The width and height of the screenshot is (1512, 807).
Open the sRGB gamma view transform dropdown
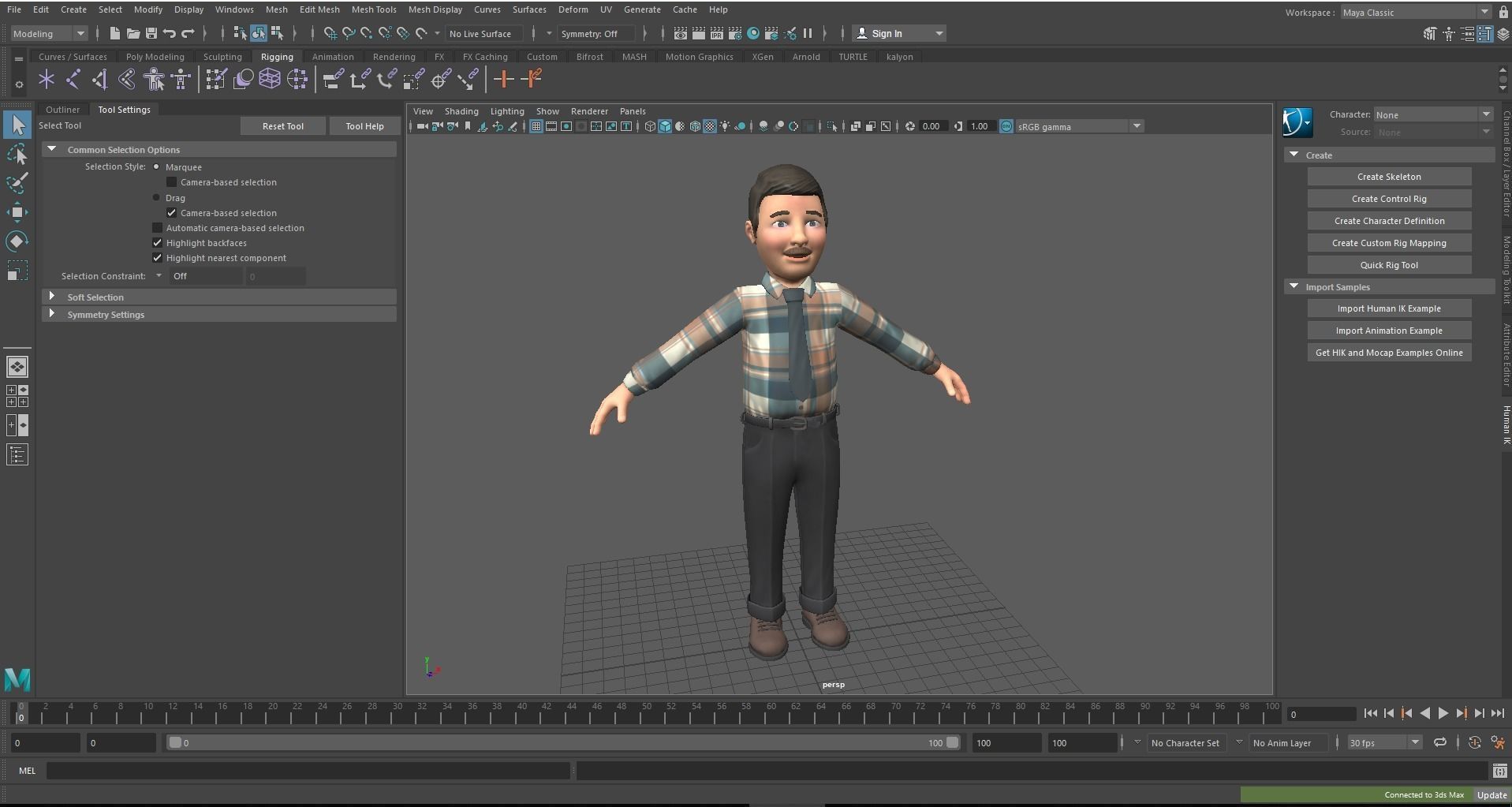coord(1079,126)
